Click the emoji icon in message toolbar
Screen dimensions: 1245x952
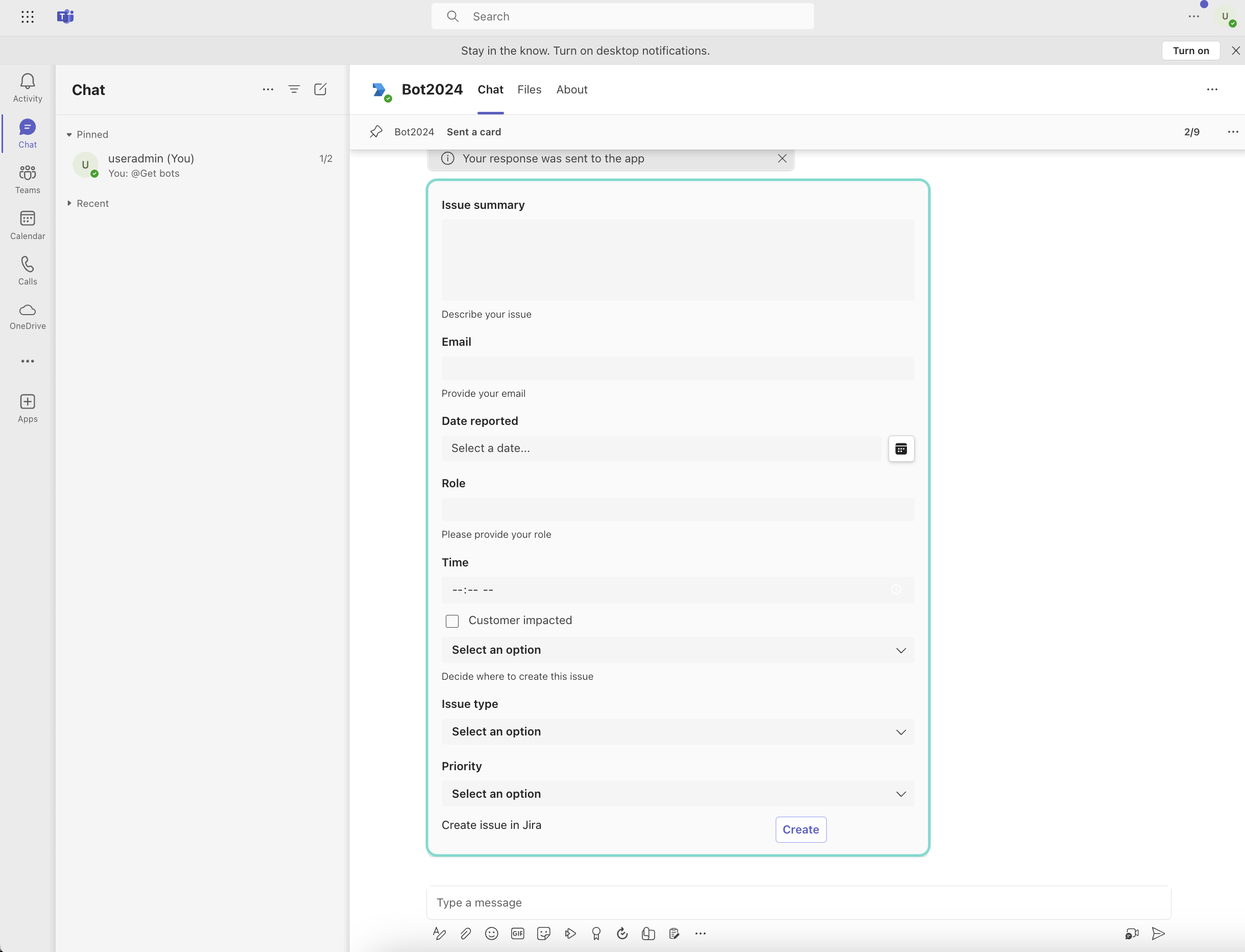(491, 933)
